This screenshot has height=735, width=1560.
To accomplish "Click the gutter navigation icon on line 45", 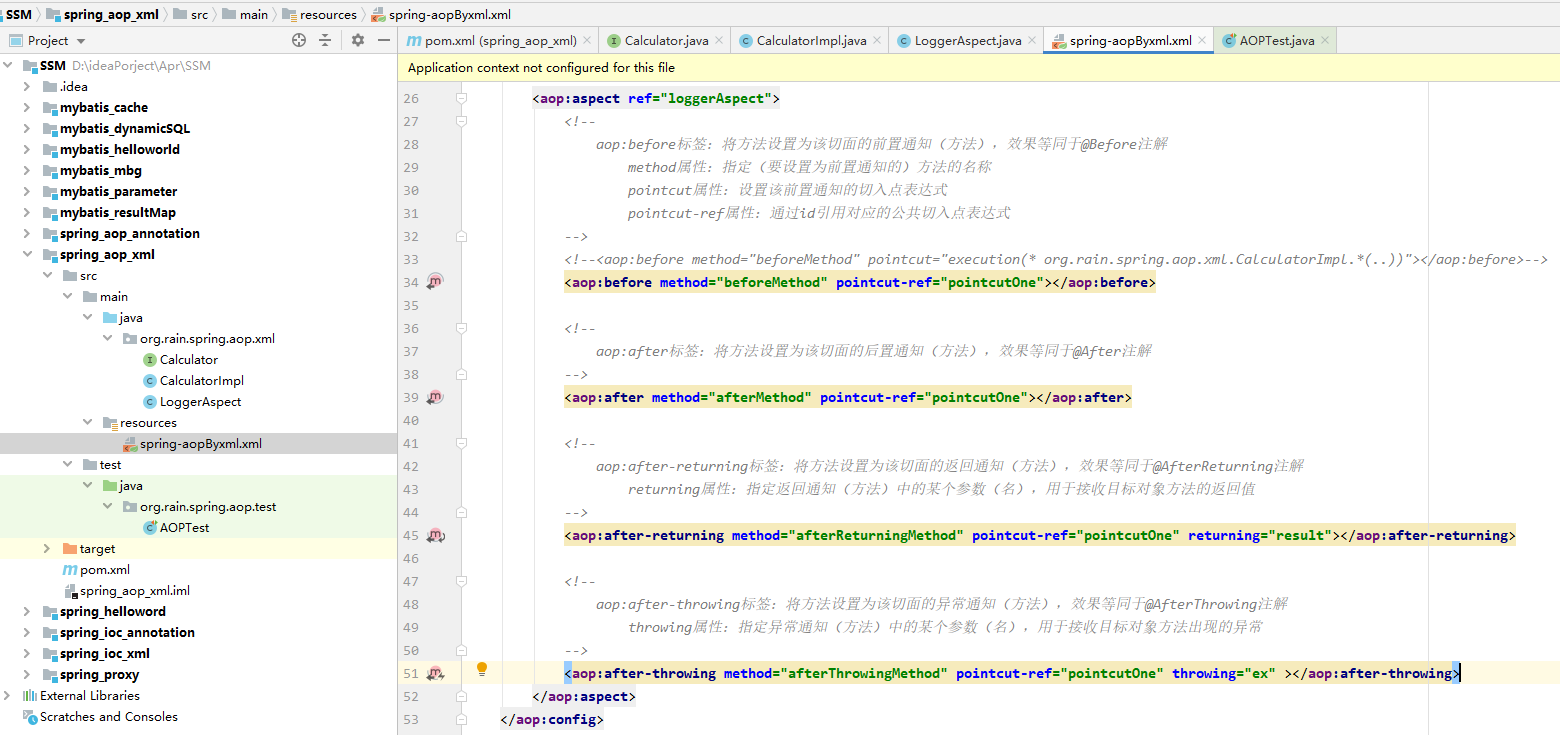I will pyautogui.click(x=435, y=535).
